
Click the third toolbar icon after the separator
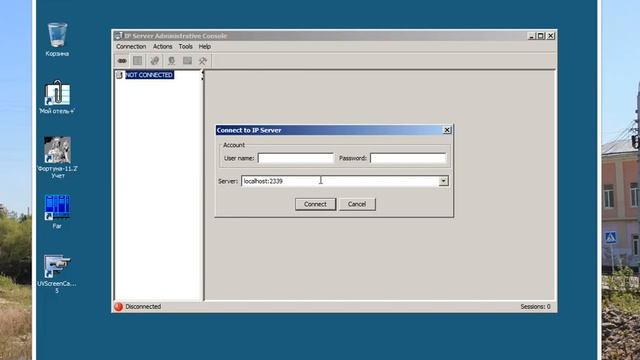coord(155,61)
